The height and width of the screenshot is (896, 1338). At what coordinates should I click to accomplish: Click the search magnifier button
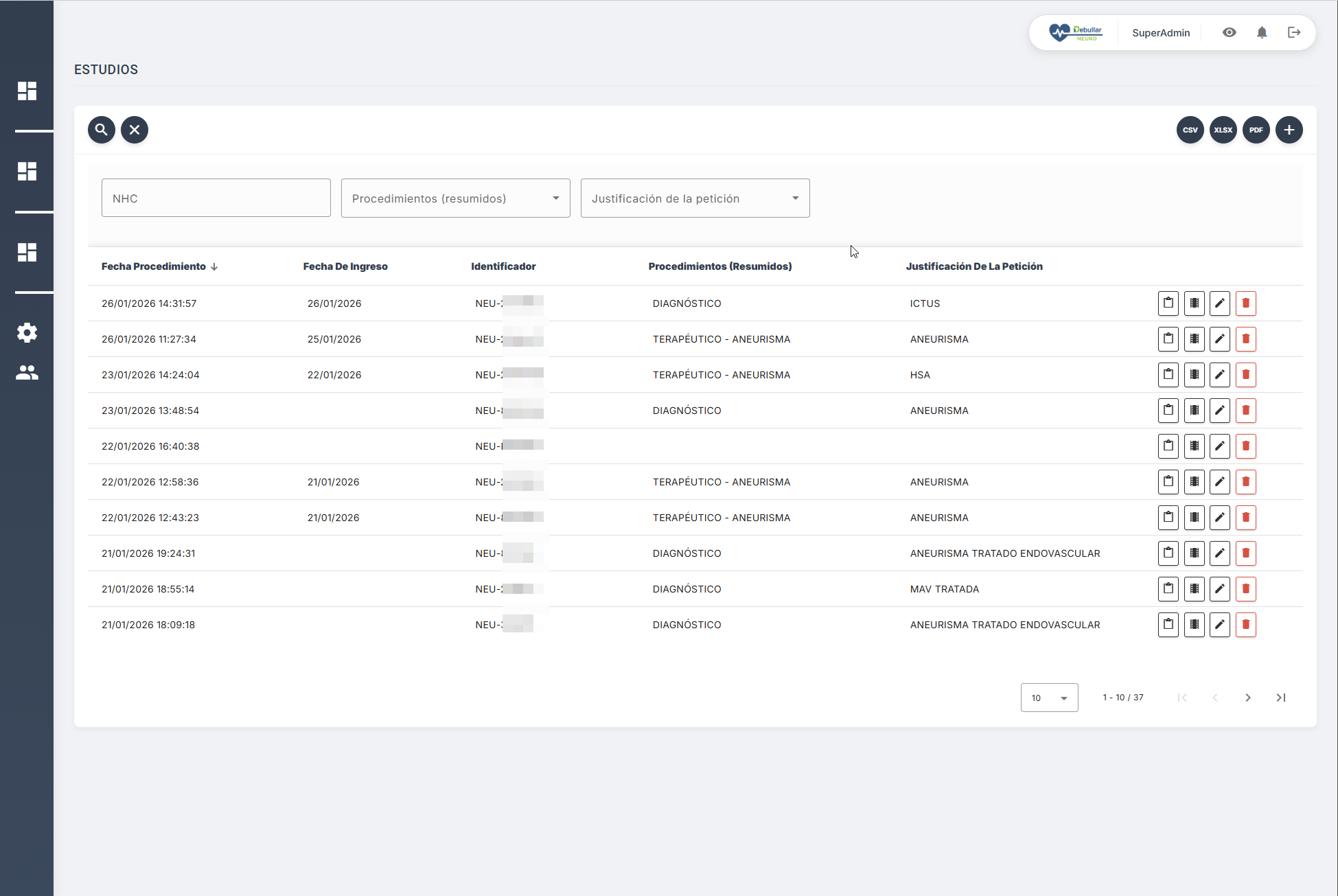click(101, 130)
